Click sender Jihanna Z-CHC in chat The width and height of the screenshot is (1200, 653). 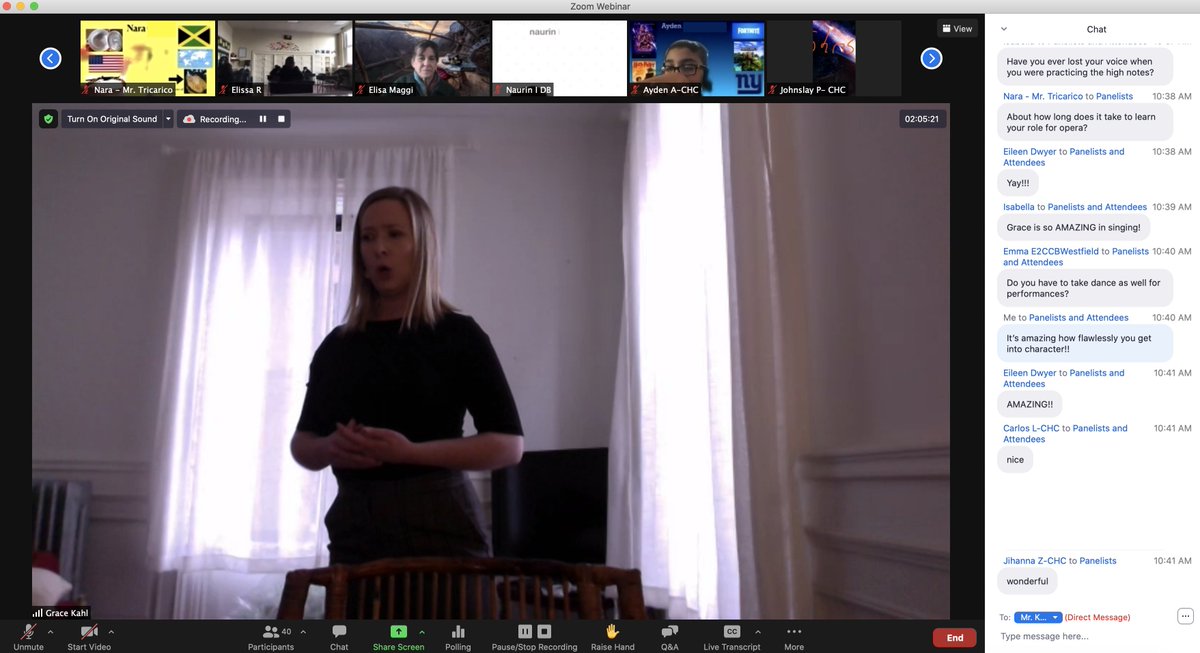1033,561
